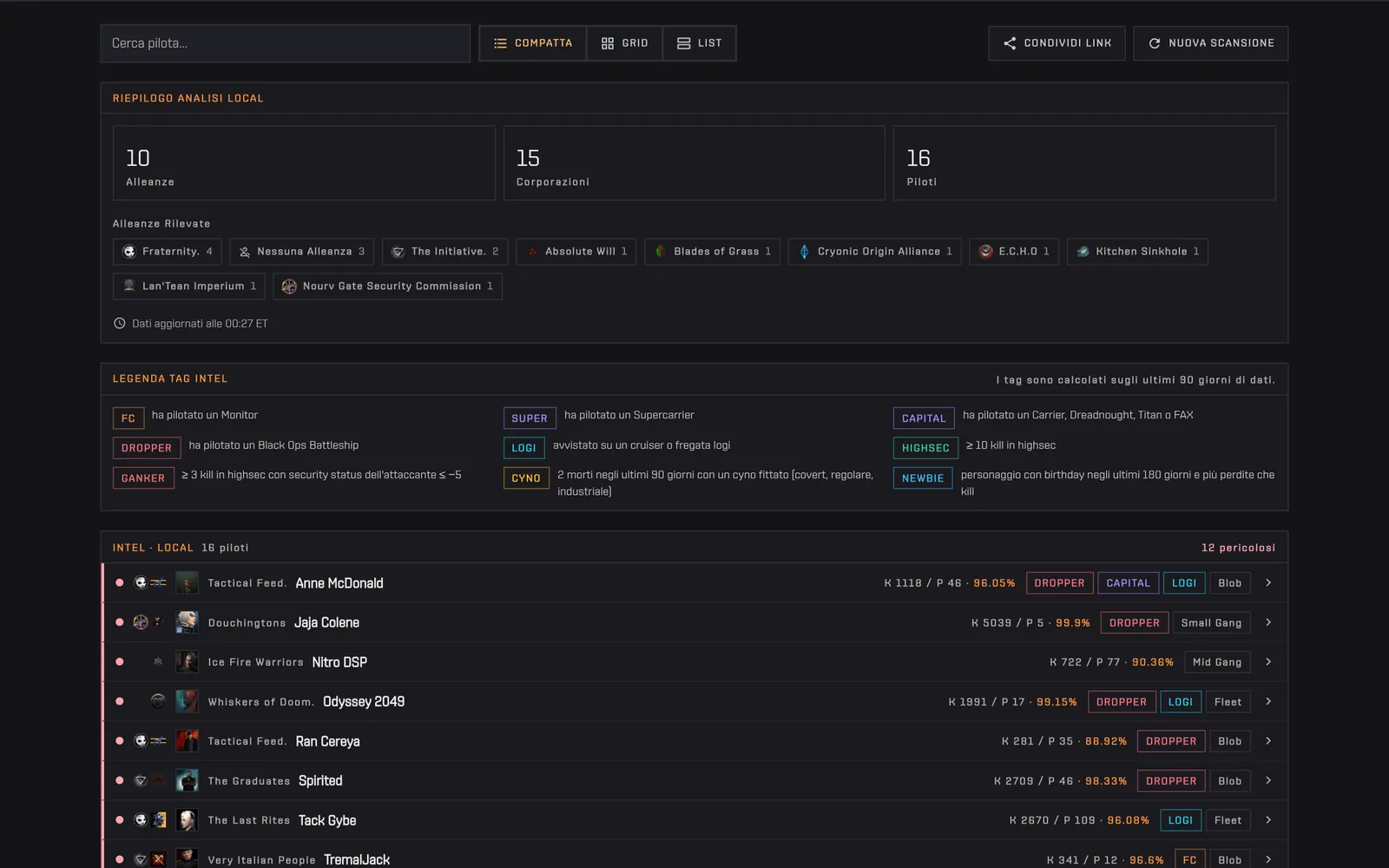Click the CAPITAL tag on Anne McDonald
Screen dimensions: 1389x868
pos(1128,583)
